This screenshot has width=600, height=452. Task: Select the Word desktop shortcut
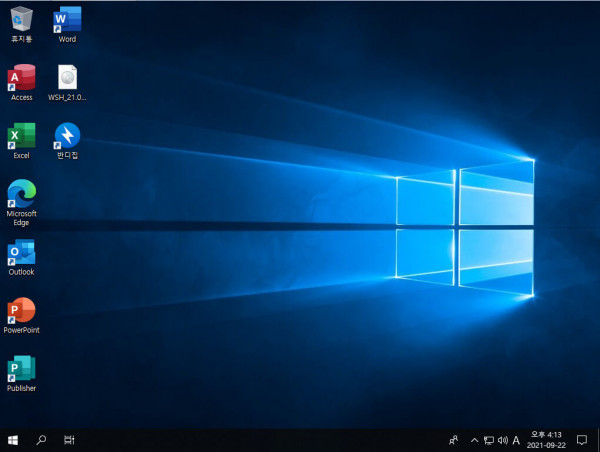(67, 24)
